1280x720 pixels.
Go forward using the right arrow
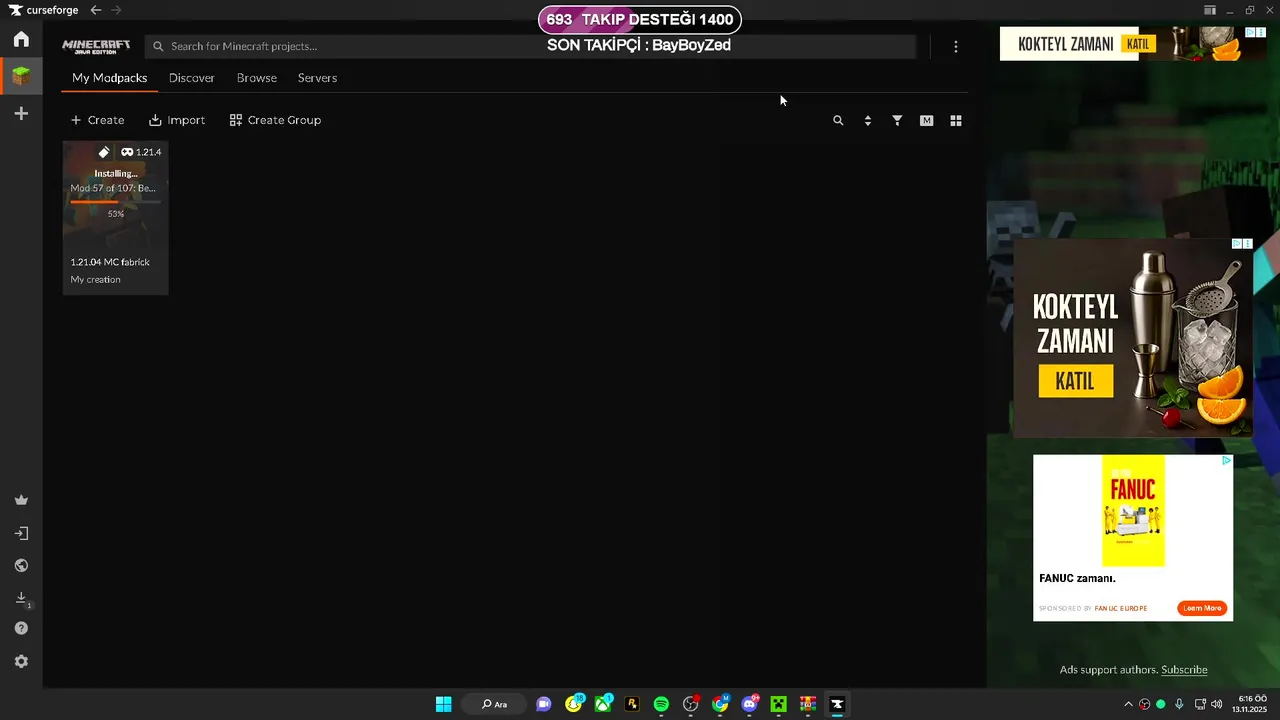116,10
